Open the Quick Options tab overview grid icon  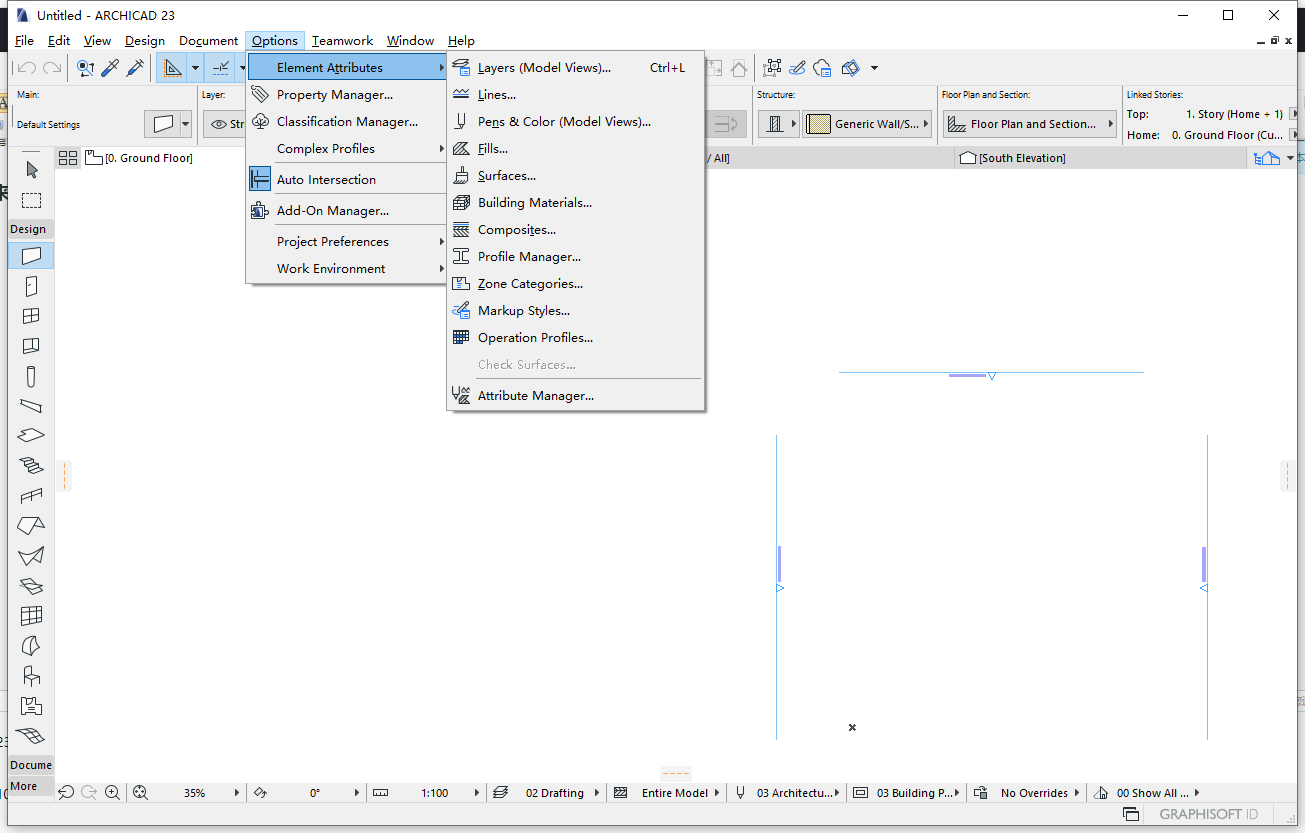click(68, 158)
